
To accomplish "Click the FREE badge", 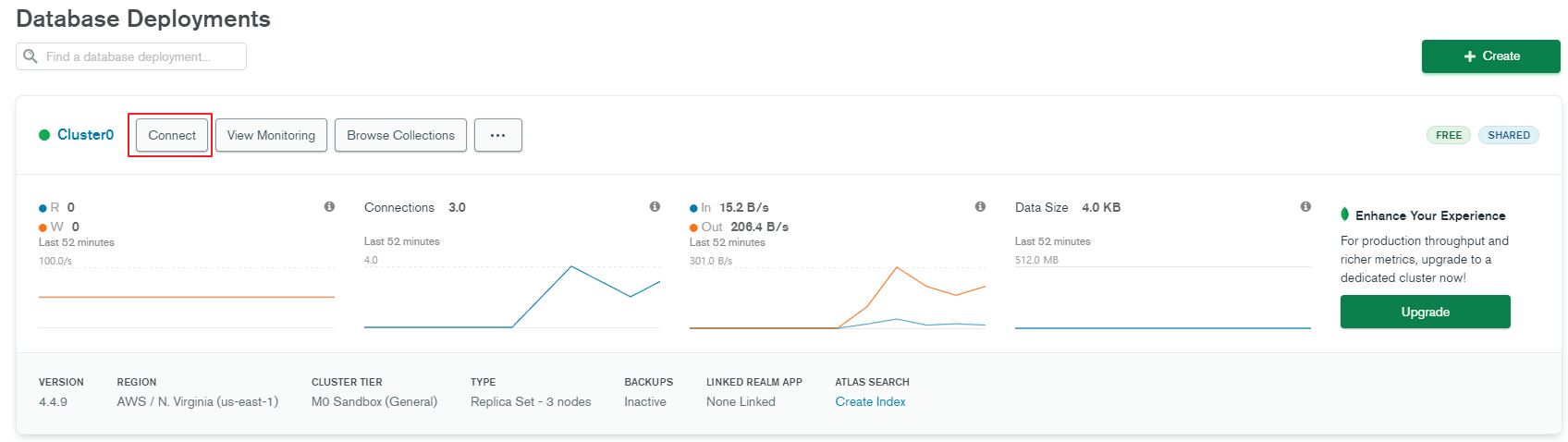I will 1449,135.
